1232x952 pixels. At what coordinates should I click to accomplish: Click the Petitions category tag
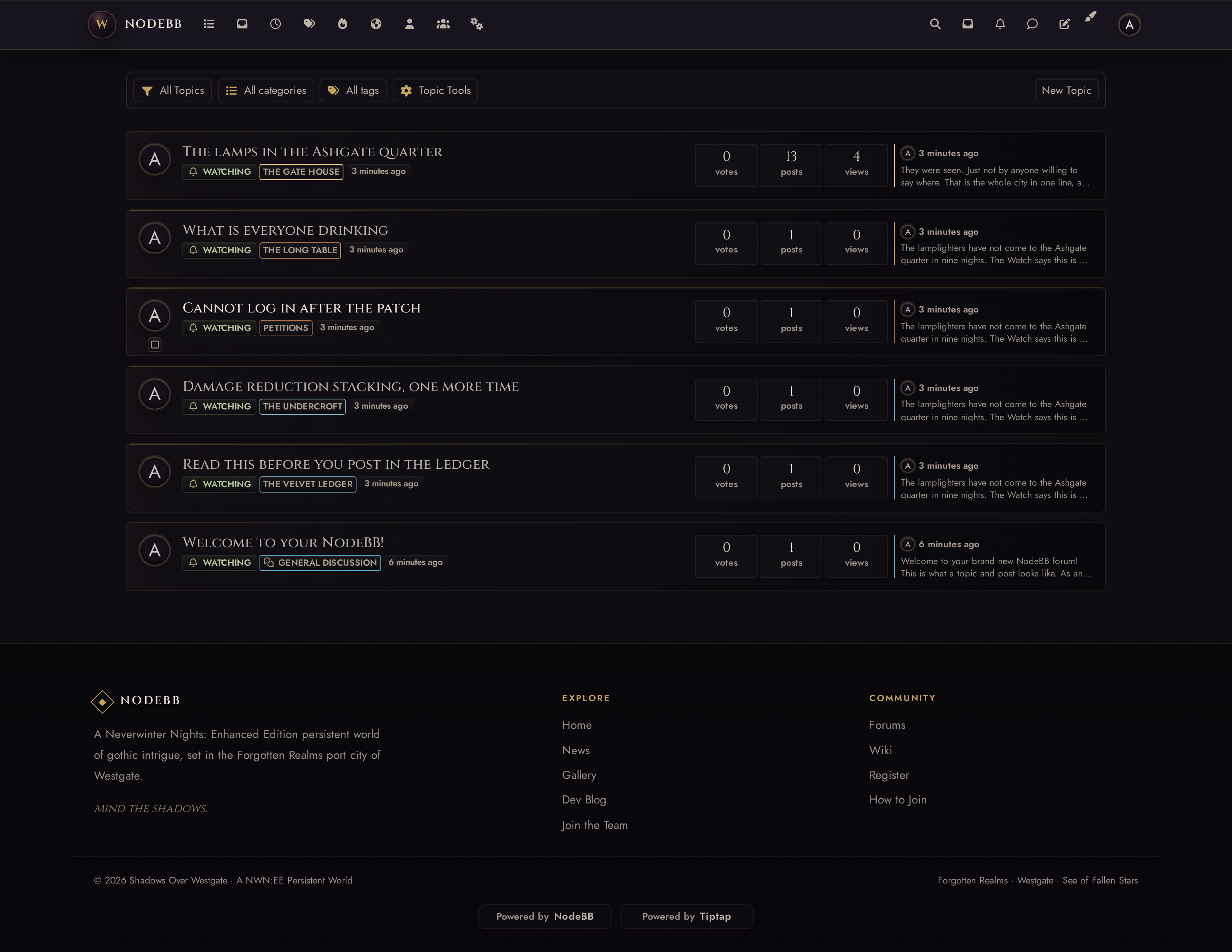[286, 327]
